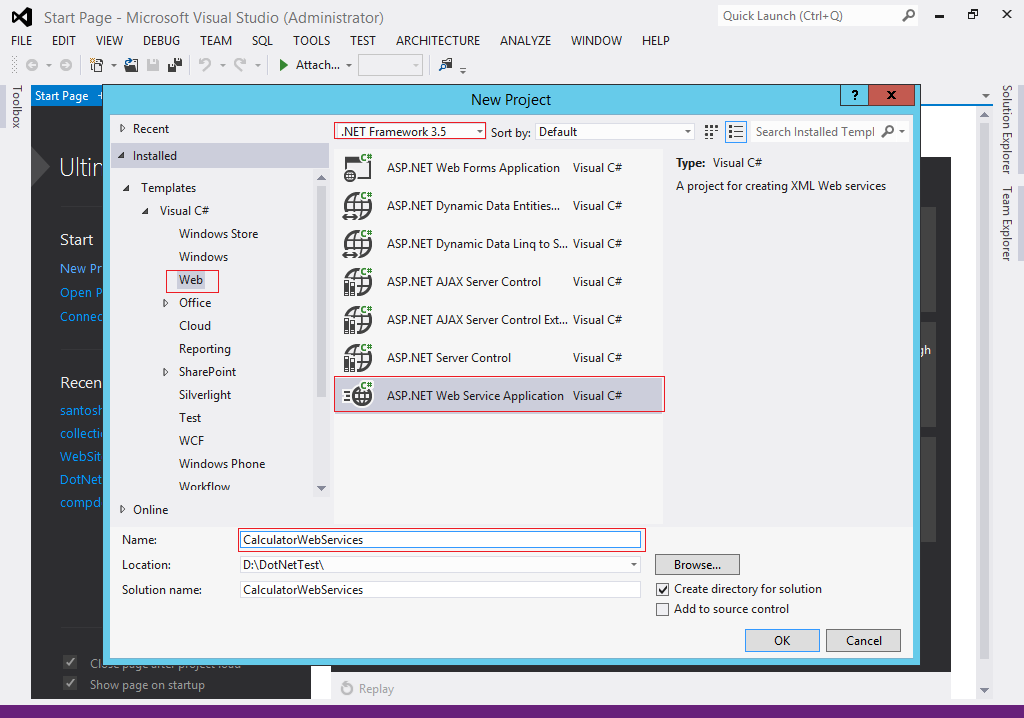
Task: Switch templates to medium list view
Action: pyautogui.click(x=736, y=132)
